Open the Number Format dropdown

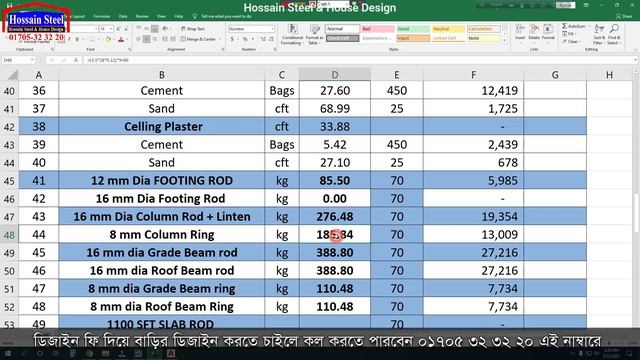tap(272, 29)
